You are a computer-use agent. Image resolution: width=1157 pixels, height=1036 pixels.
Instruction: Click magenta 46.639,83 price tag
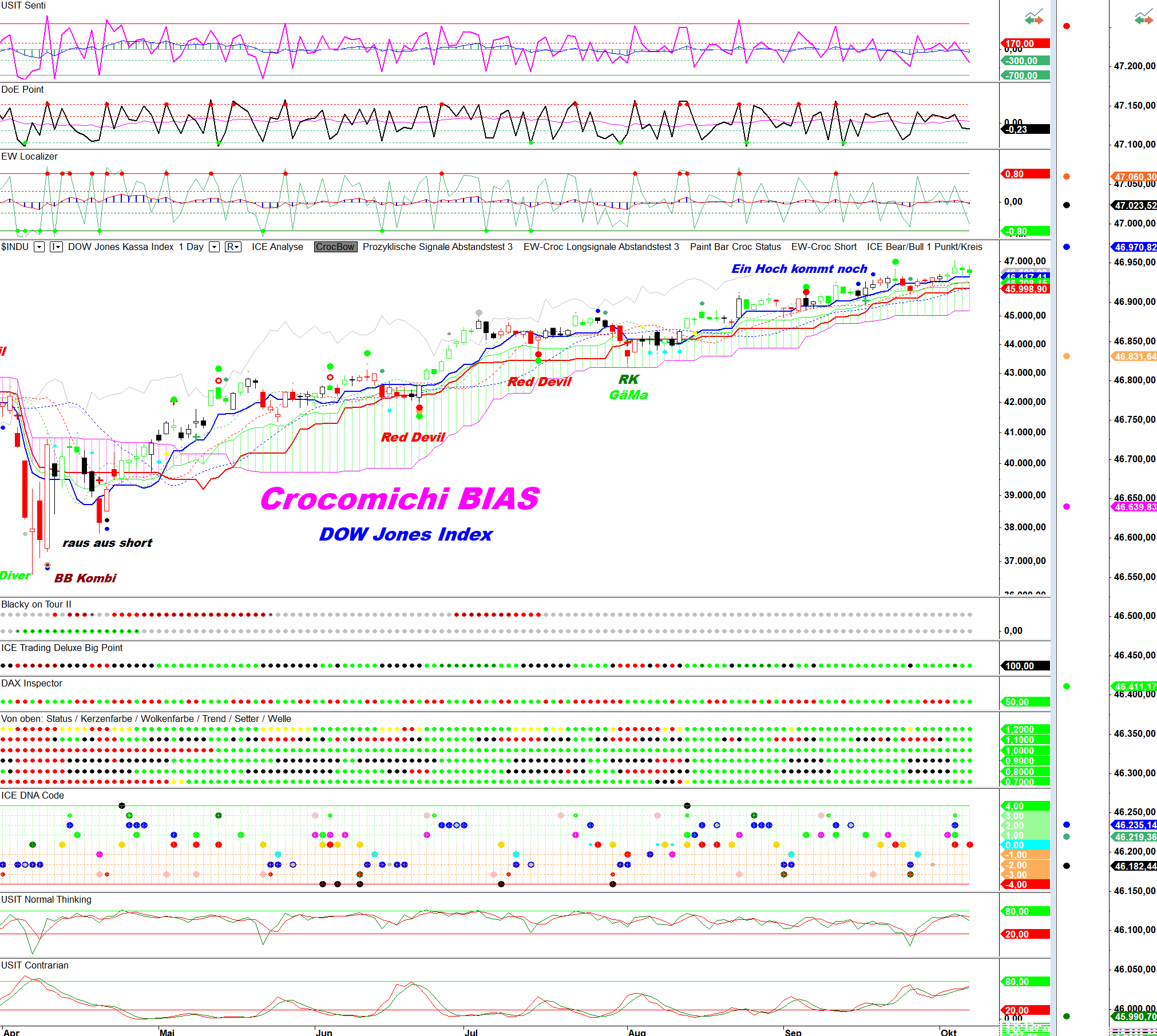coord(1134,507)
